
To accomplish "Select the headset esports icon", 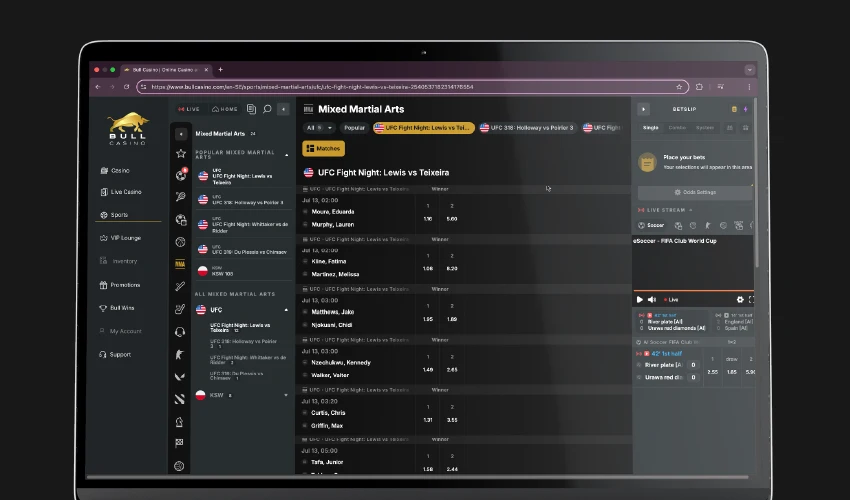I will click(x=180, y=332).
